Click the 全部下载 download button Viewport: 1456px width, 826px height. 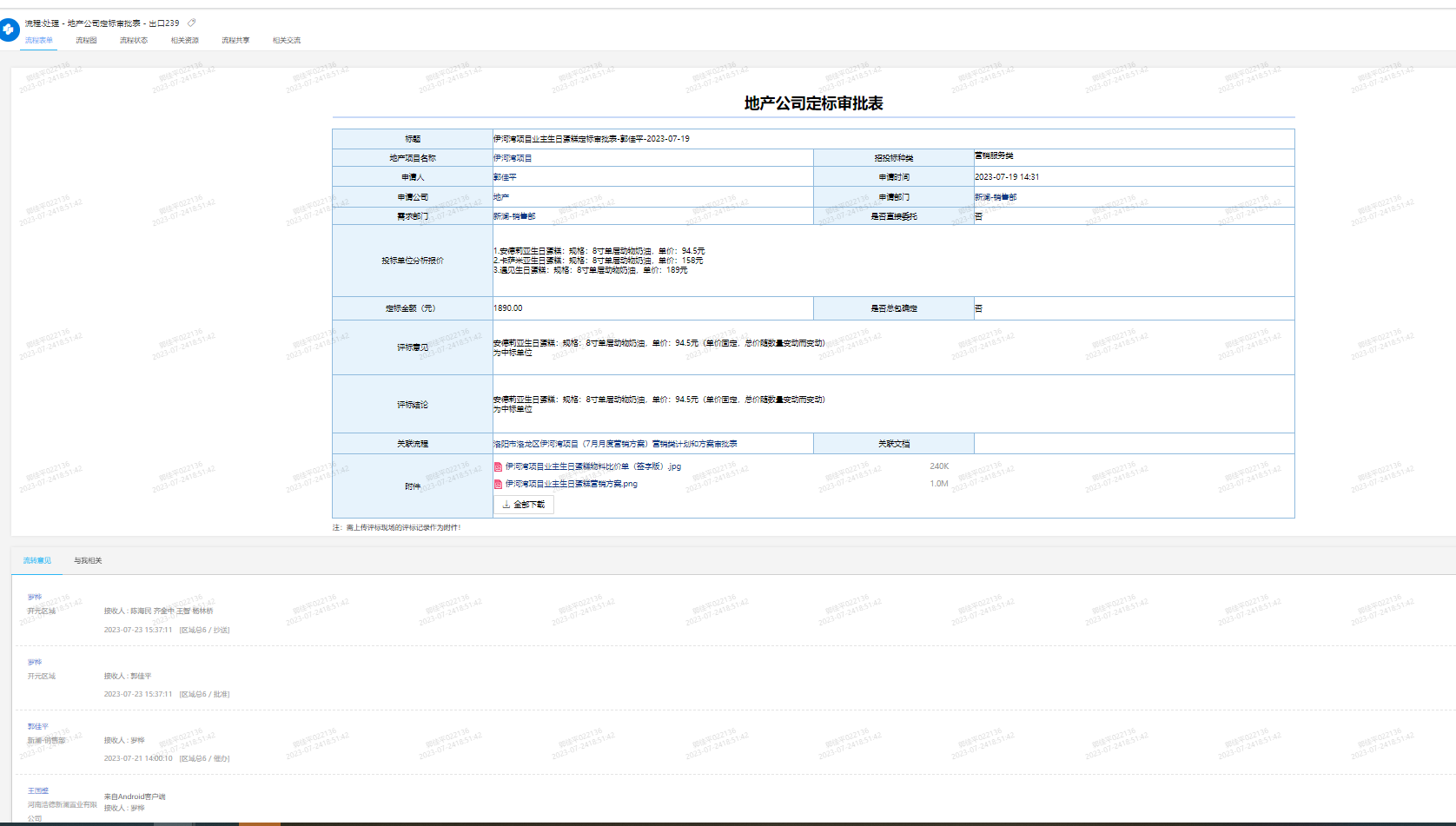pyautogui.click(x=524, y=505)
